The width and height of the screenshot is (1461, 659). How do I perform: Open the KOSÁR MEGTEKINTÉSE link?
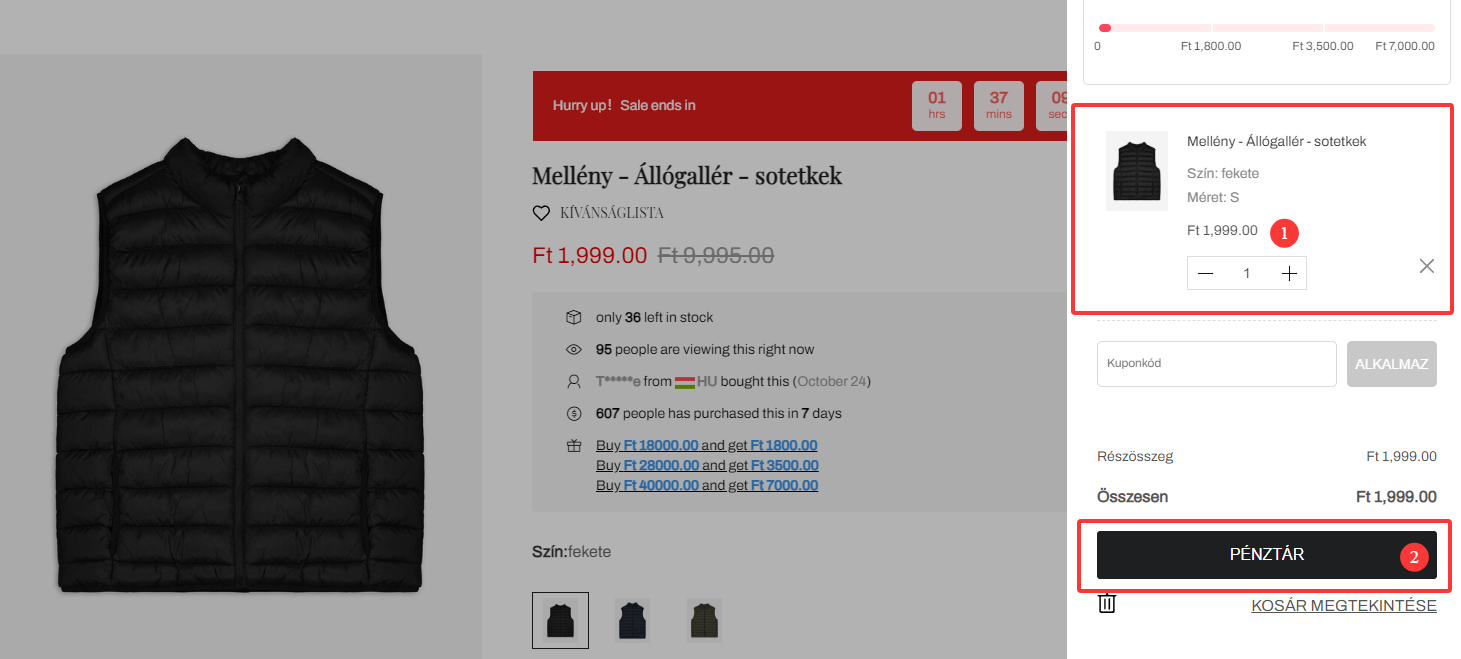point(1343,606)
